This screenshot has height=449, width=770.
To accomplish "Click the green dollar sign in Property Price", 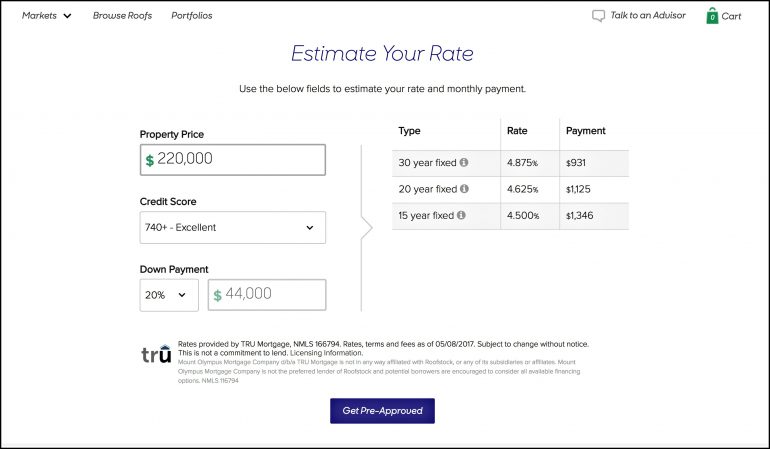I will (150, 160).
